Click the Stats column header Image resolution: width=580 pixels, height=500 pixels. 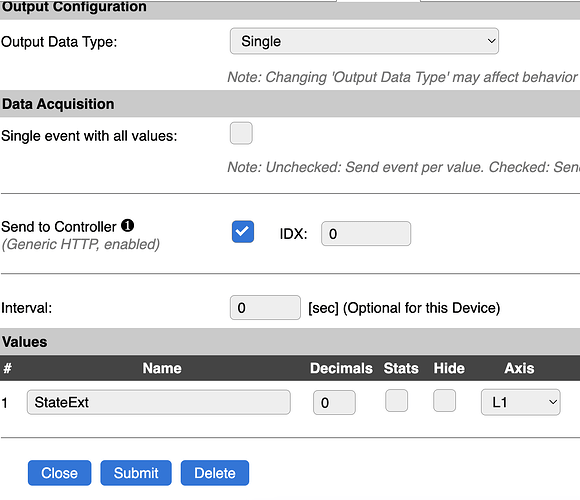click(x=401, y=368)
